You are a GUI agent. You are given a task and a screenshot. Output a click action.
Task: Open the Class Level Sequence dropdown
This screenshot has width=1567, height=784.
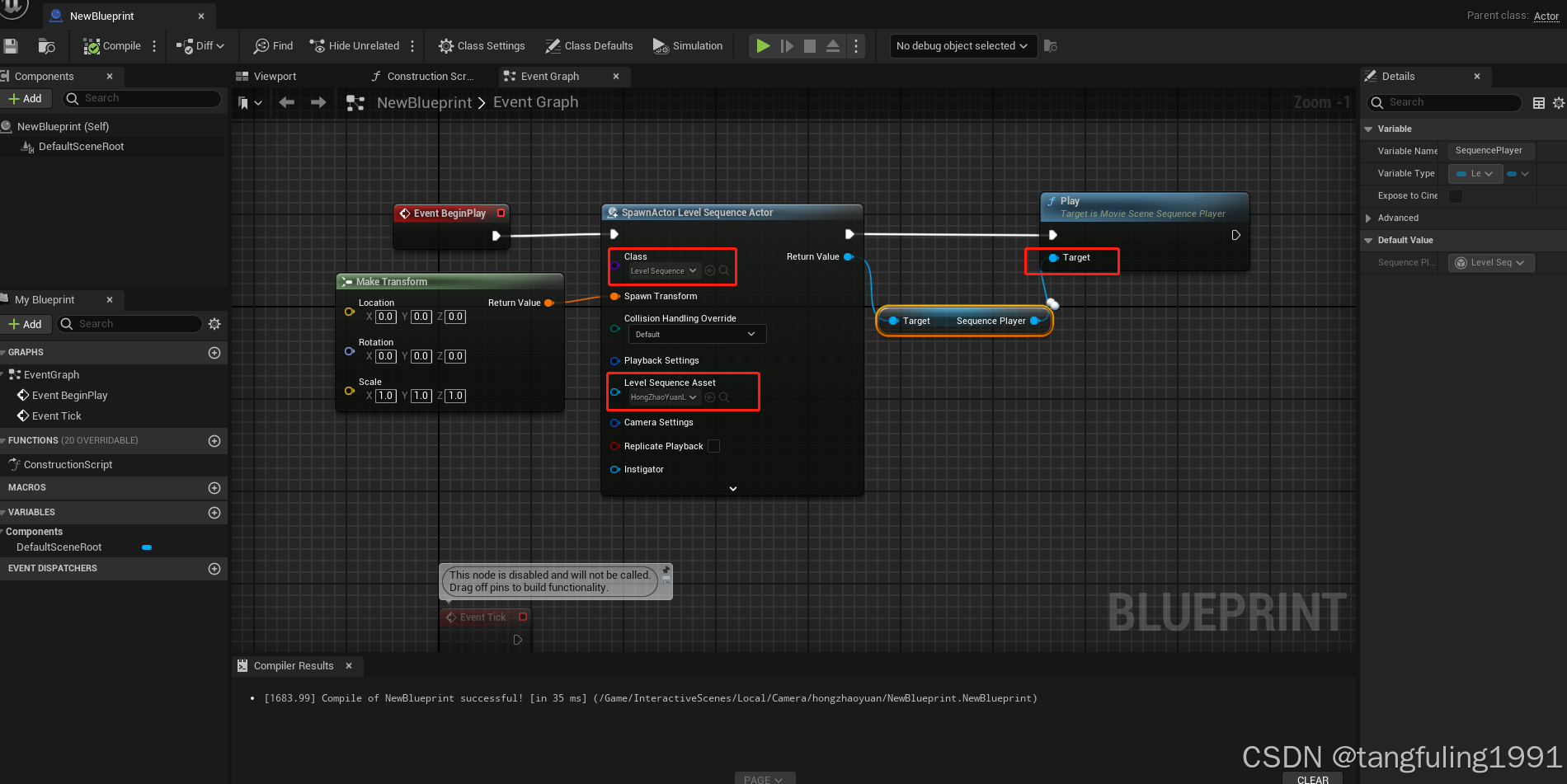tap(664, 271)
